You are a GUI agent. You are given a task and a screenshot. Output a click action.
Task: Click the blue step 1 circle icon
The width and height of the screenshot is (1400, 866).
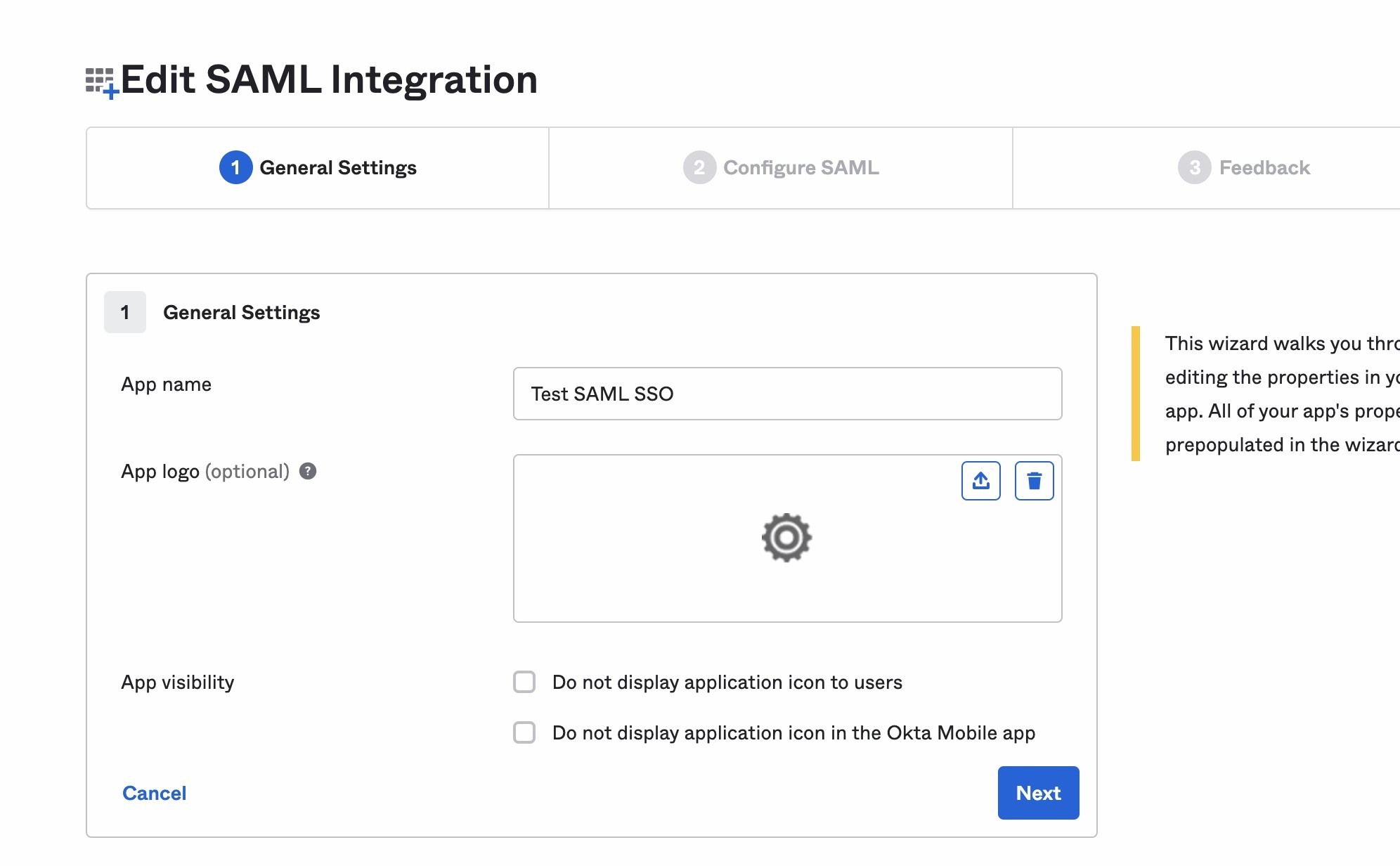pos(235,168)
